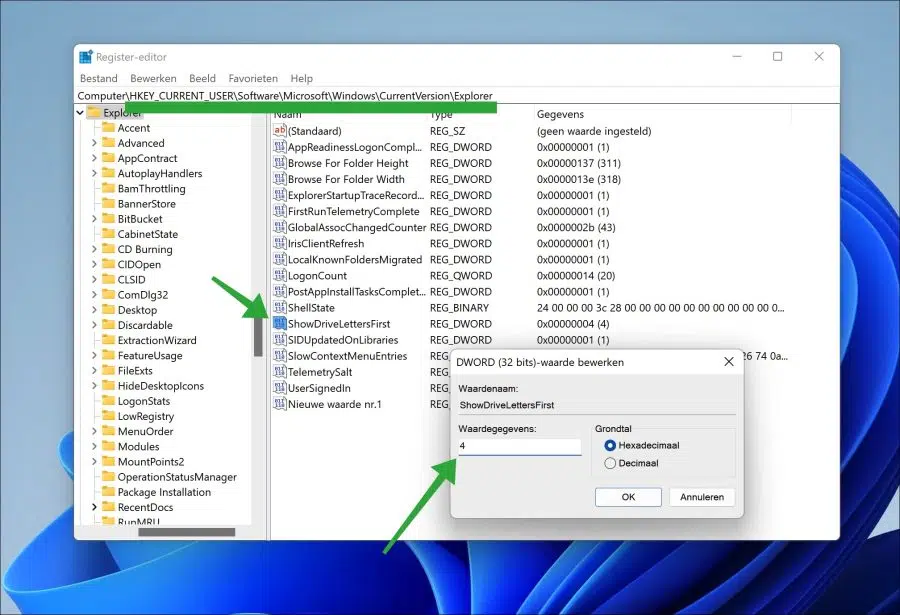This screenshot has height=615, width=900.
Task: Select the FileExts key in tree
Action: click(x=135, y=371)
